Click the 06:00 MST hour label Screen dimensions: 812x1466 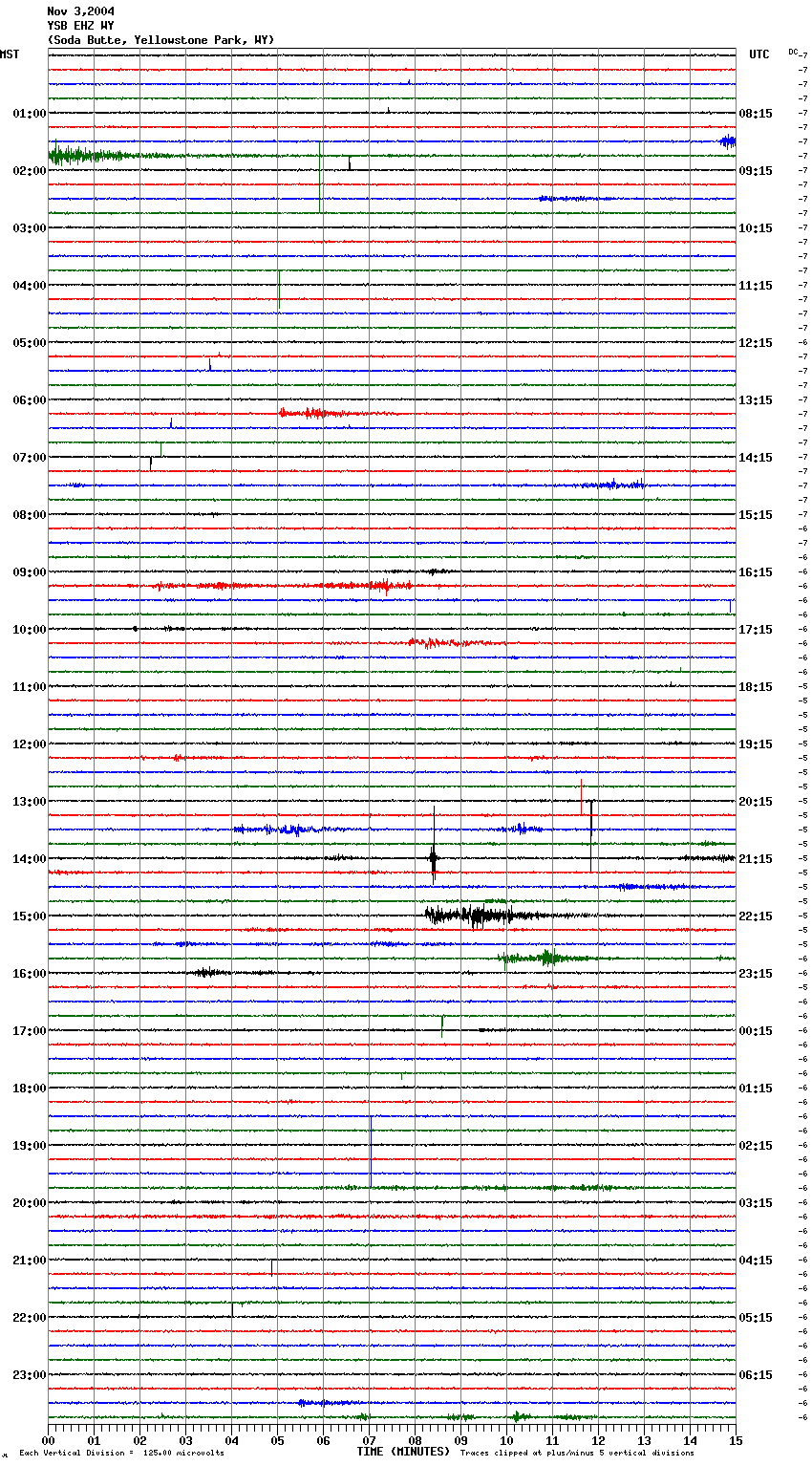30,400
